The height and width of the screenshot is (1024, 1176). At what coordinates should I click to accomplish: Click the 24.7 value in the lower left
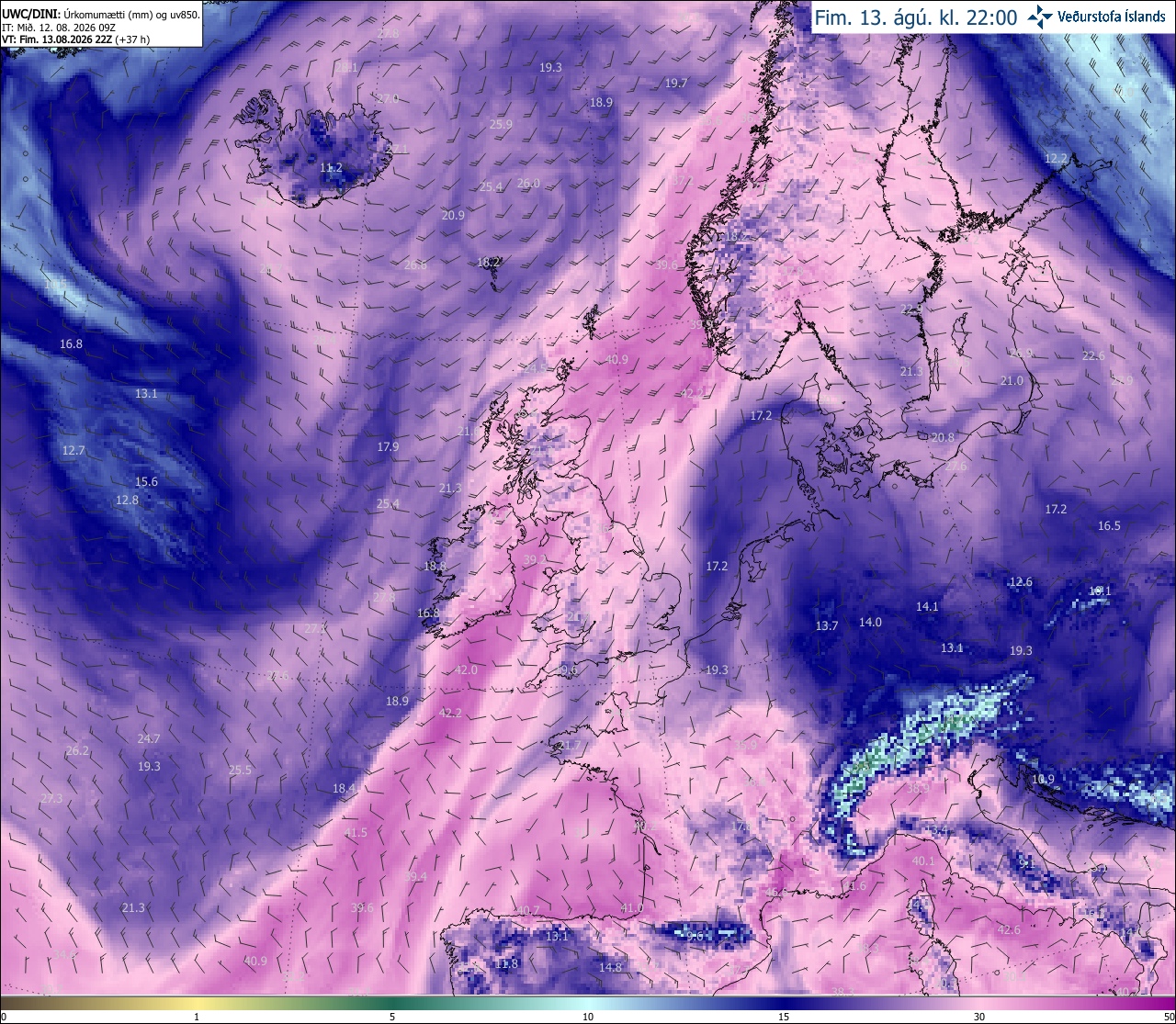click(148, 739)
